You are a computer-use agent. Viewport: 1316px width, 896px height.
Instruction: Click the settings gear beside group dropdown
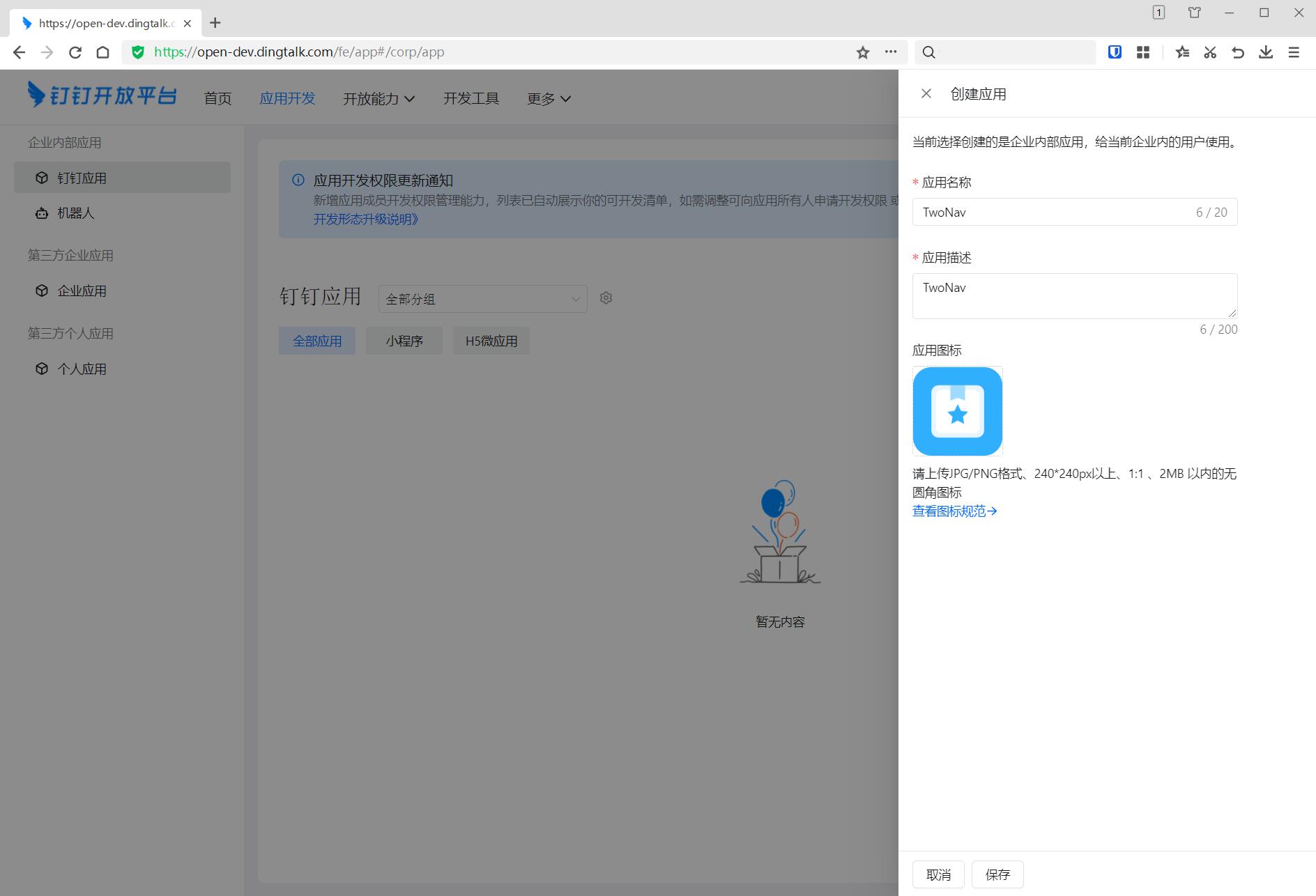[x=606, y=298]
